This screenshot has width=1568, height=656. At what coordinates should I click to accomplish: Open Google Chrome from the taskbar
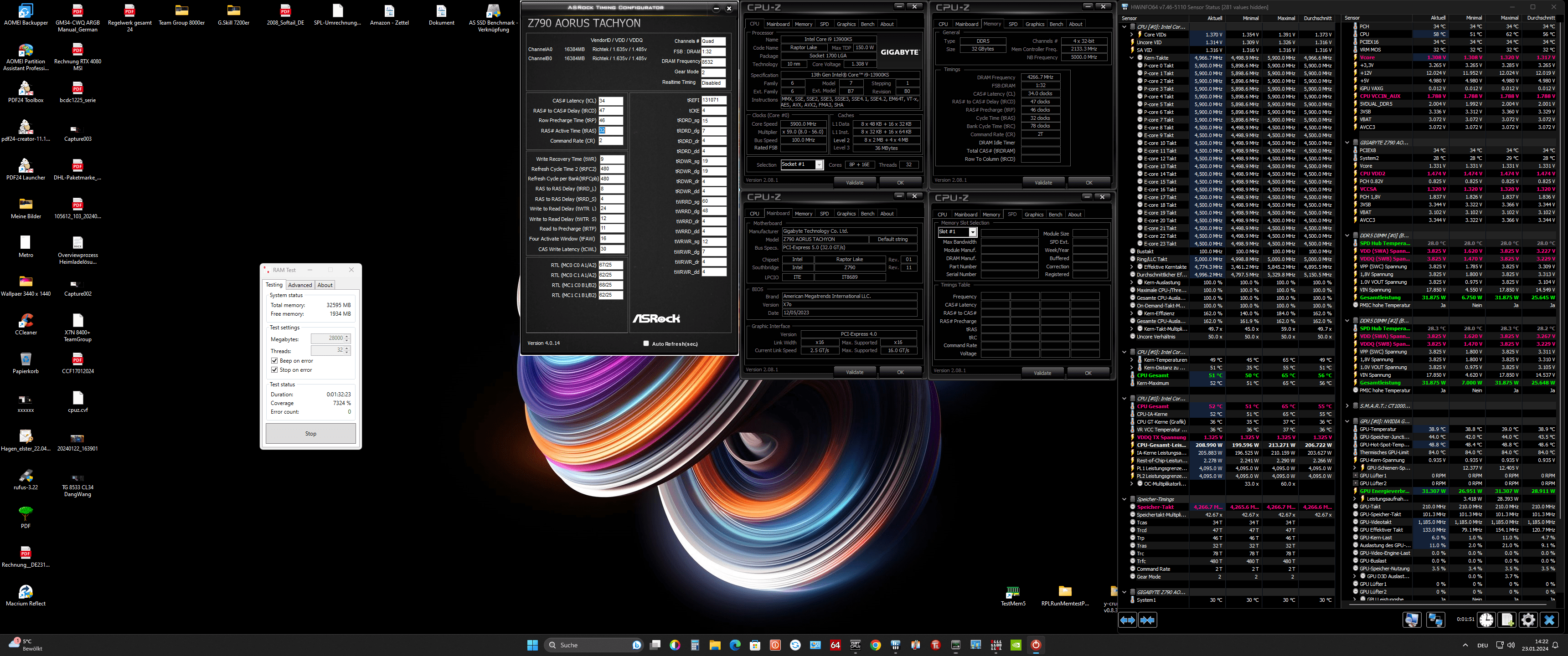tap(875, 645)
